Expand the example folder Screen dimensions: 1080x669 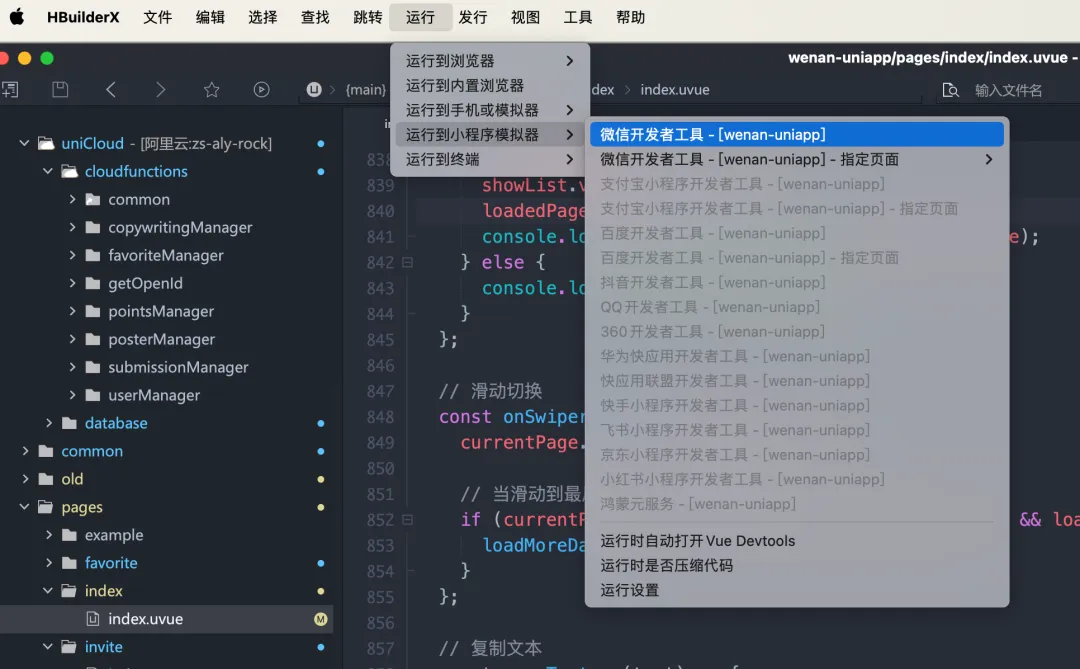click(x=49, y=535)
